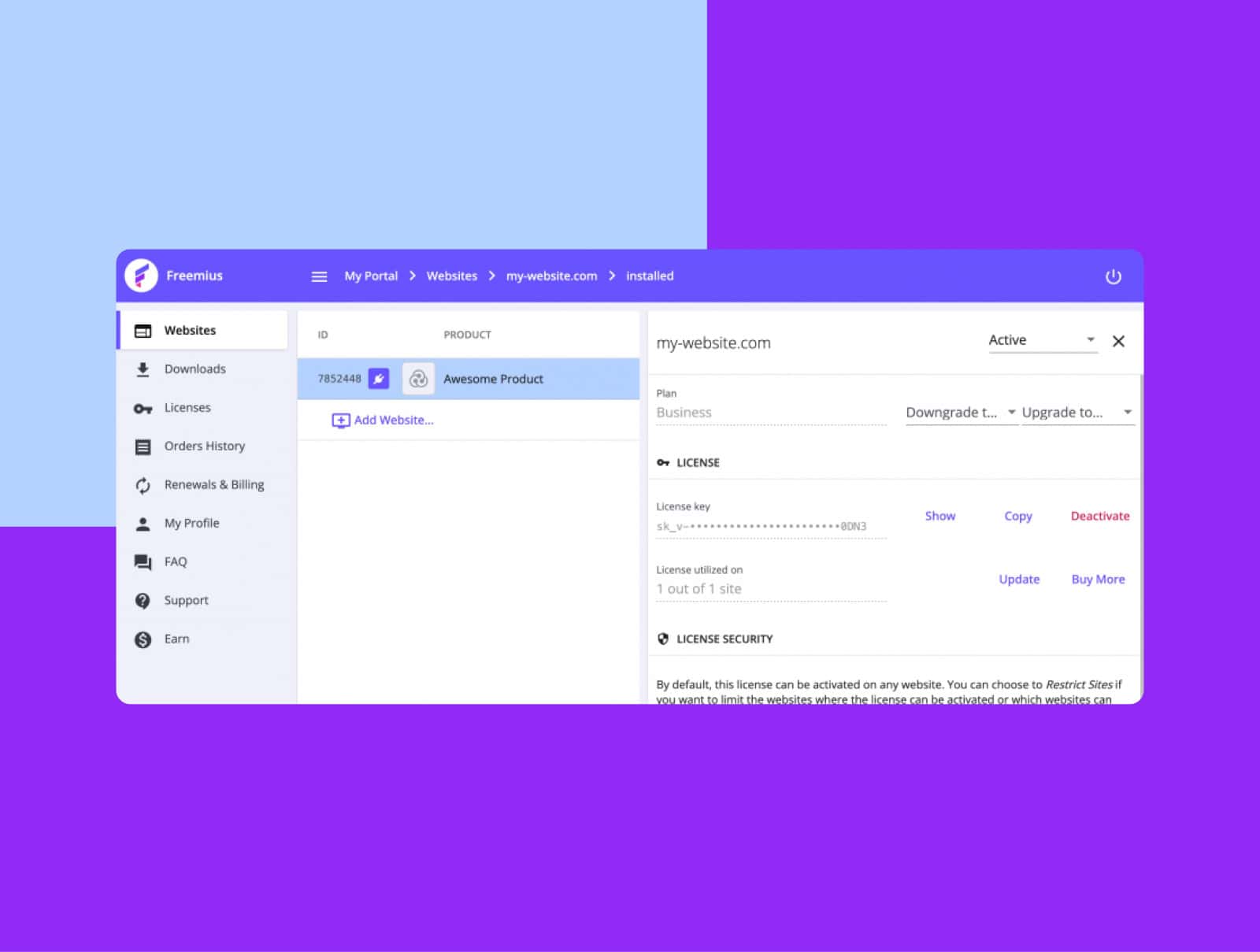Click the Support question mark icon

tap(143, 601)
